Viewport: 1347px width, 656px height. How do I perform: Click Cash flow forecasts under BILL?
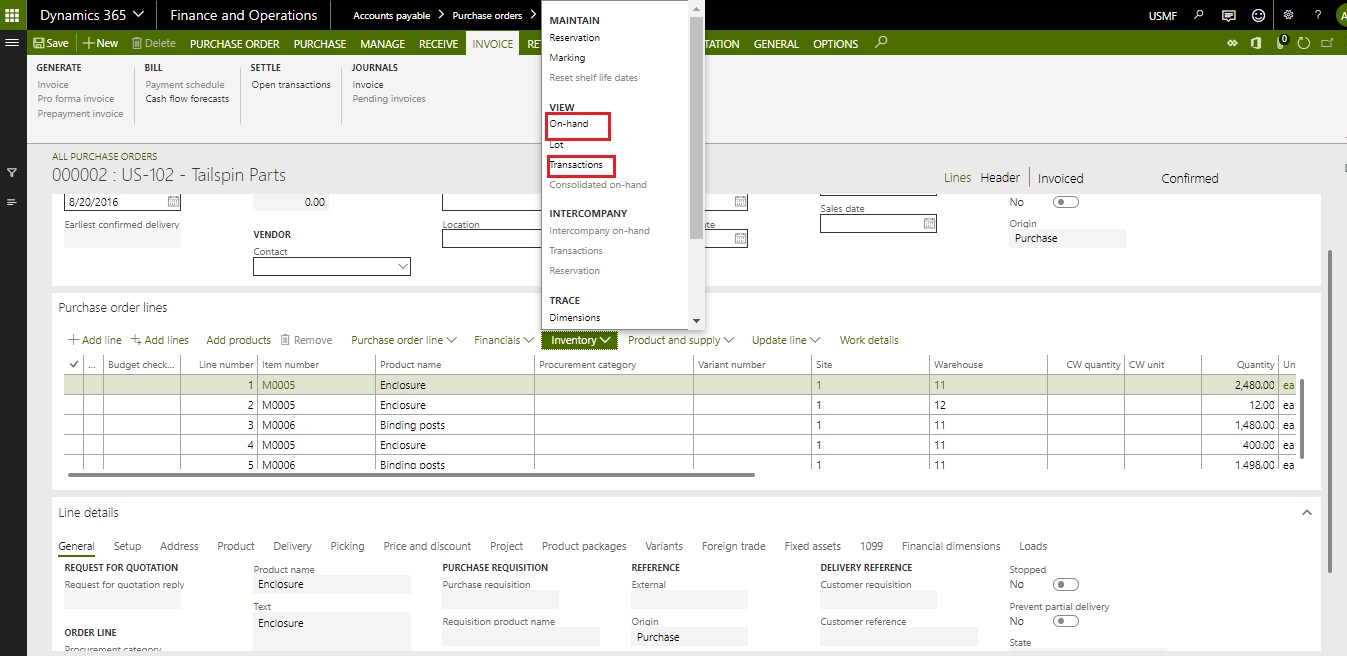point(187,99)
